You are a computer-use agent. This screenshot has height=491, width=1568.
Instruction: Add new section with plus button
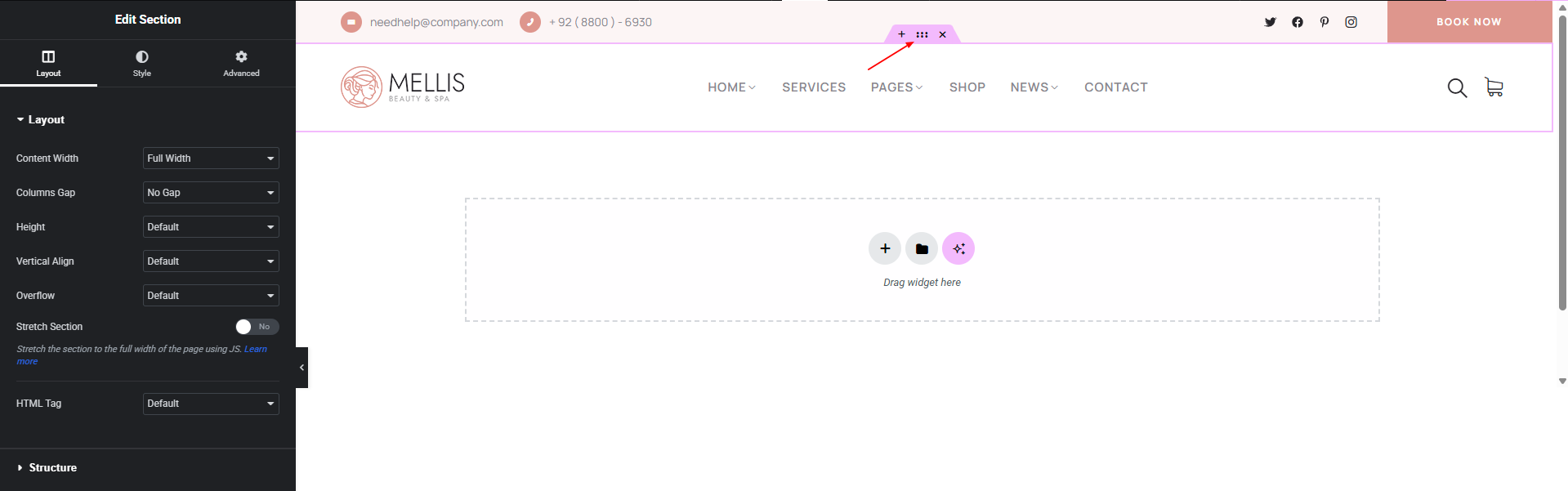(x=885, y=248)
